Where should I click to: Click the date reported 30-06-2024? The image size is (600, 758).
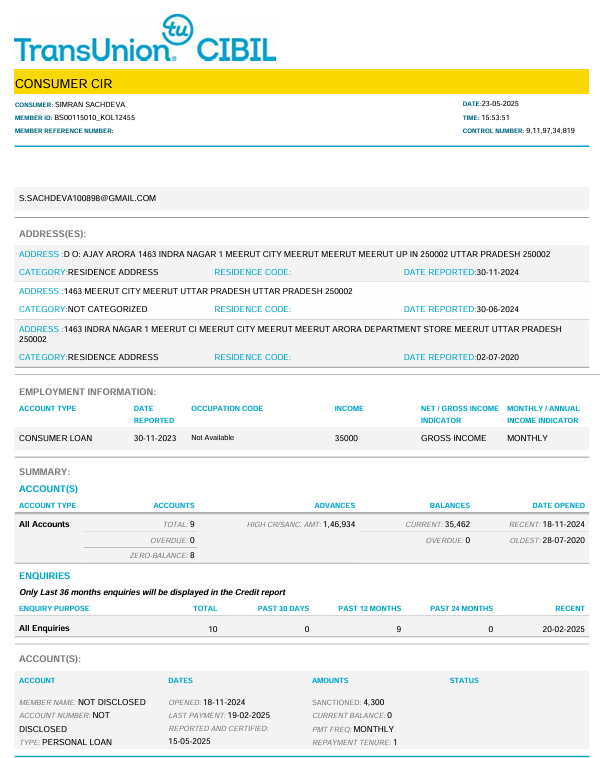tap(497, 309)
